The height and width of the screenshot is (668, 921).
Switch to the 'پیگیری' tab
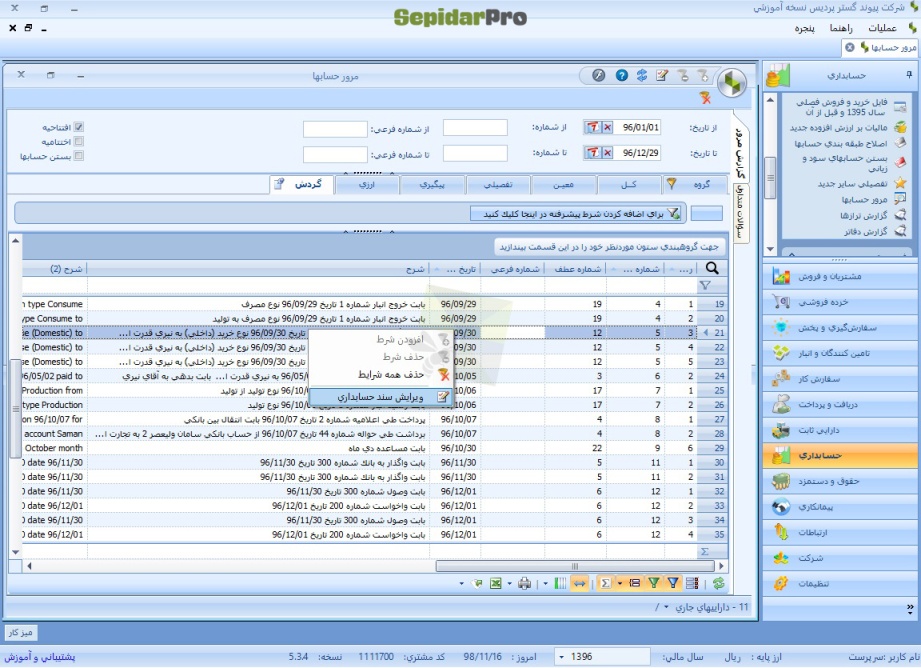coord(432,184)
